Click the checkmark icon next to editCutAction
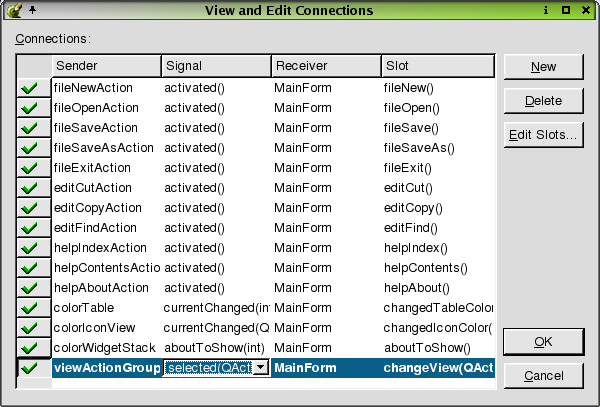Viewport: 600px width, 407px height. click(x=29, y=188)
